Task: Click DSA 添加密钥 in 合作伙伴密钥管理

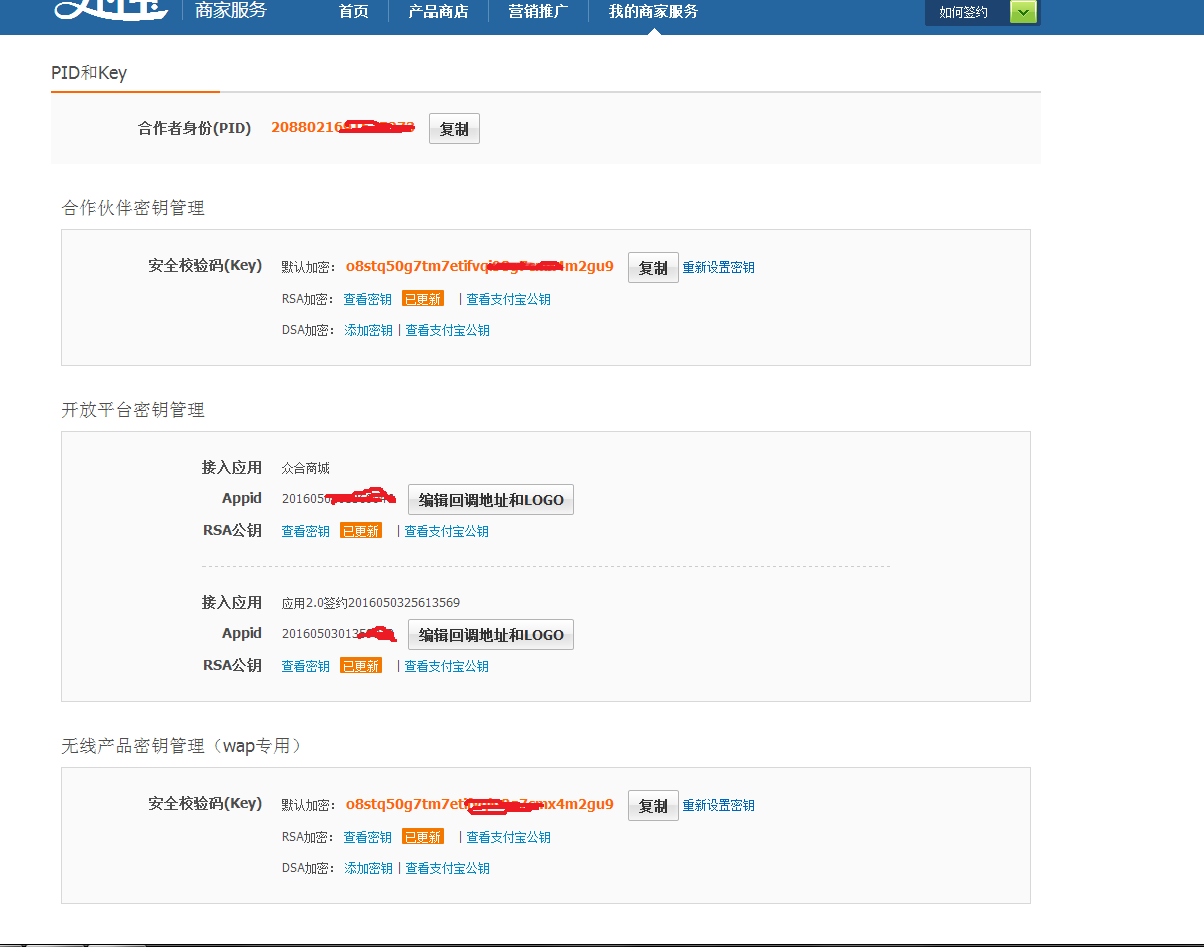Action: [368, 330]
